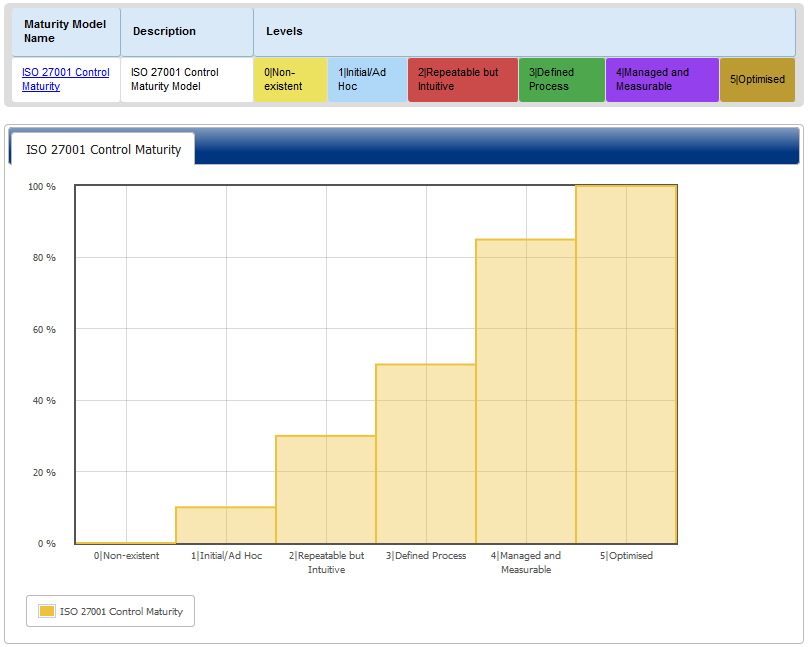Click the Description column header
This screenshot has width=809, height=647.
pos(187,31)
